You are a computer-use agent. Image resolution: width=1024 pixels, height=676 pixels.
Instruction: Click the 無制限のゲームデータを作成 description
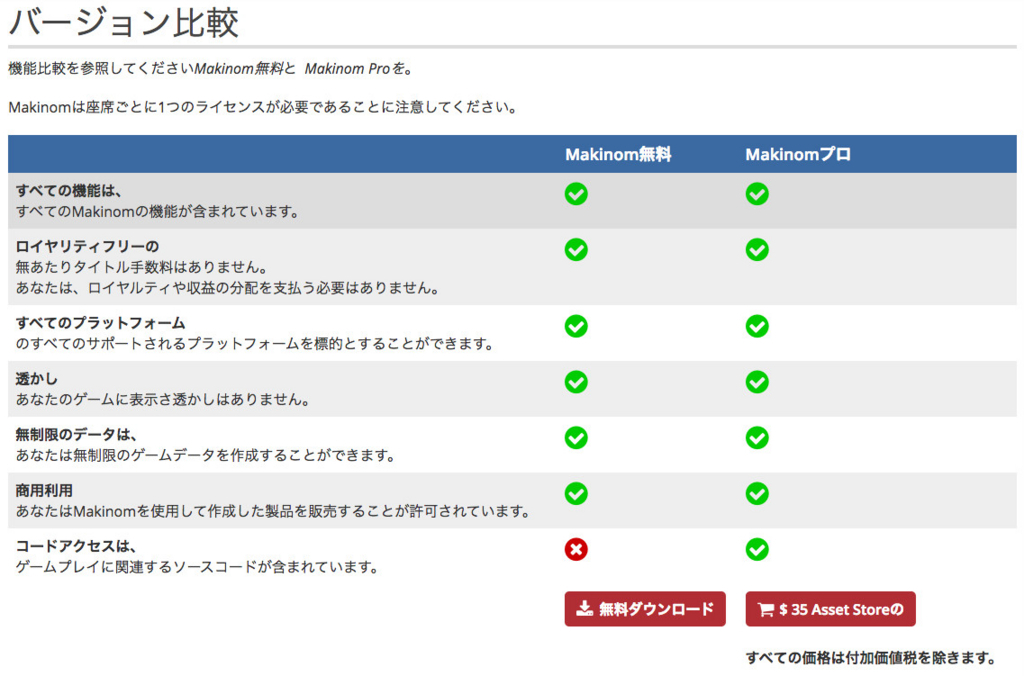coord(206,455)
